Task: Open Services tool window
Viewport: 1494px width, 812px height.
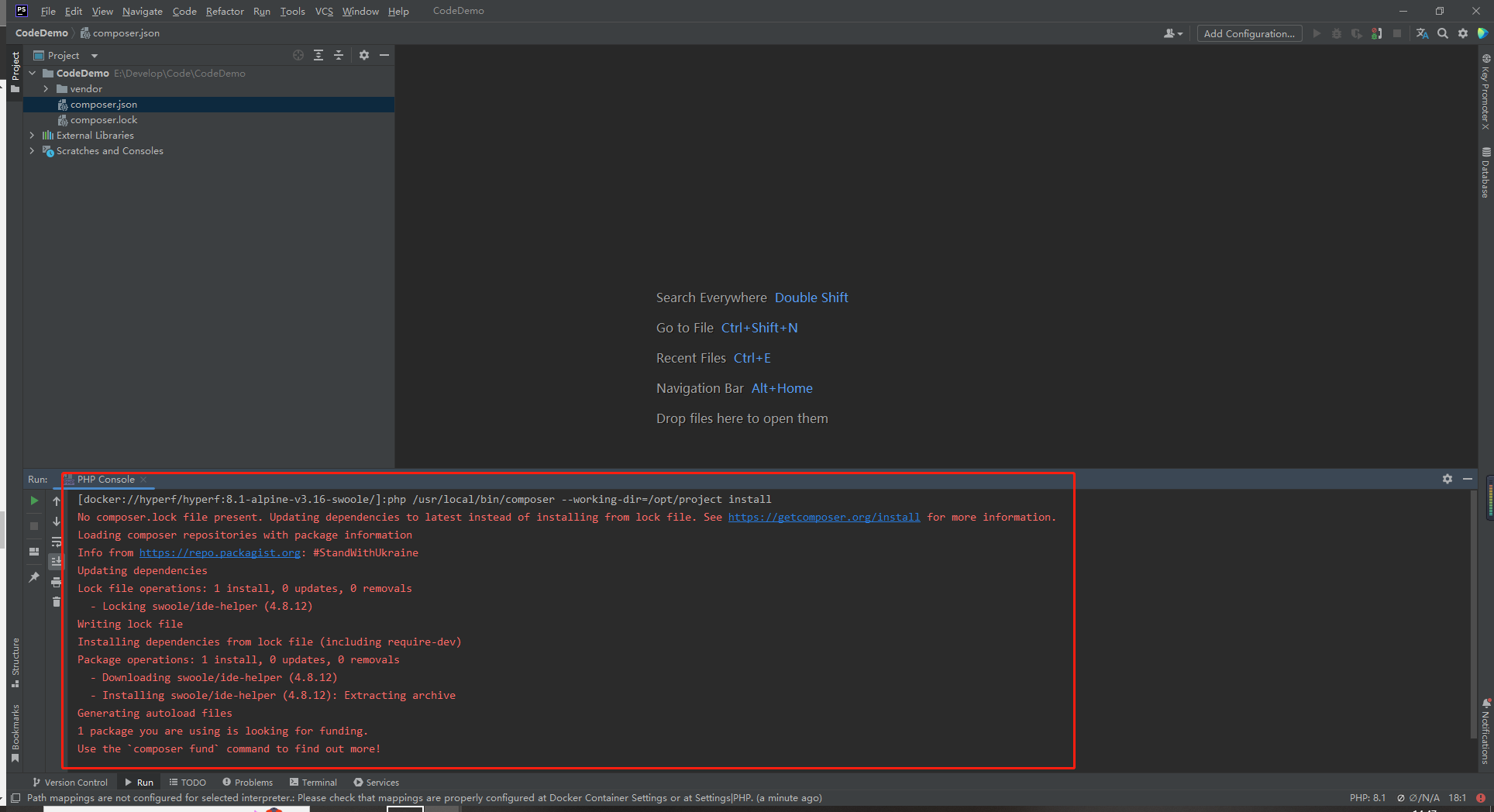Action: click(x=376, y=782)
